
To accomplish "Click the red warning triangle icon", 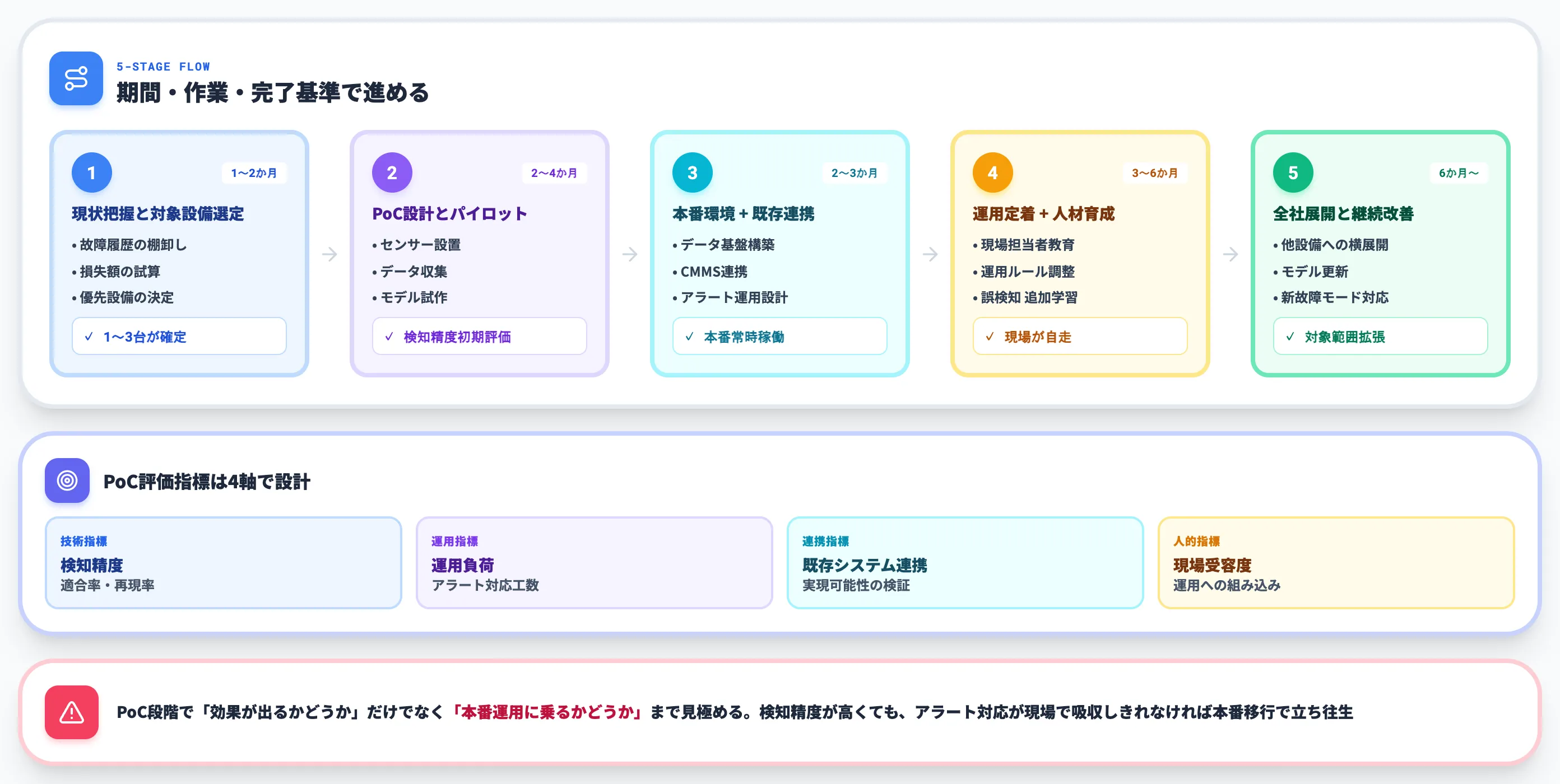I will pos(72,712).
